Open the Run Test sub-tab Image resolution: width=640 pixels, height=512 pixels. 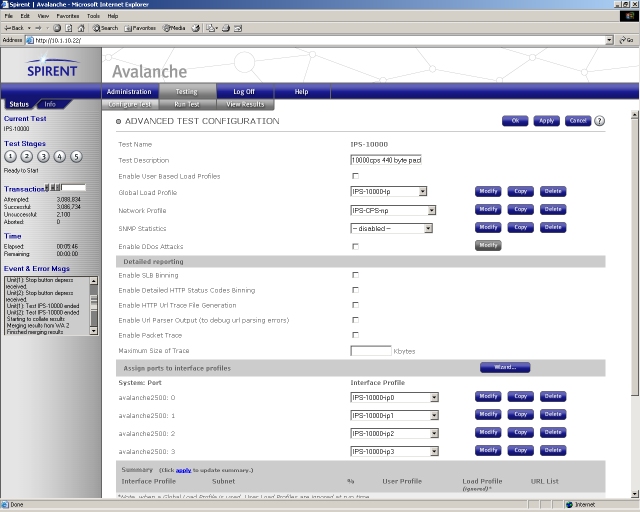[187, 105]
